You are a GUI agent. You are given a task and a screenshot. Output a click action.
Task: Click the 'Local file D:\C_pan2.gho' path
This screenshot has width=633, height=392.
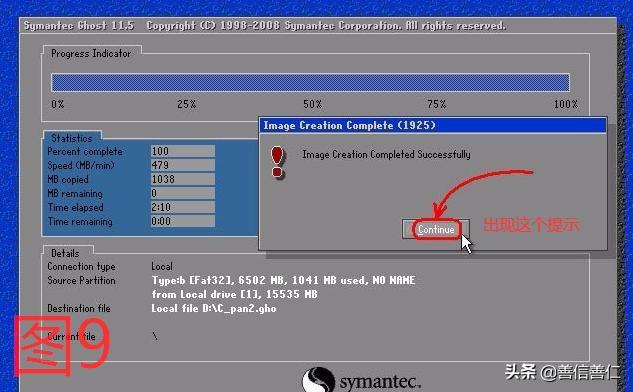click(214, 308)
